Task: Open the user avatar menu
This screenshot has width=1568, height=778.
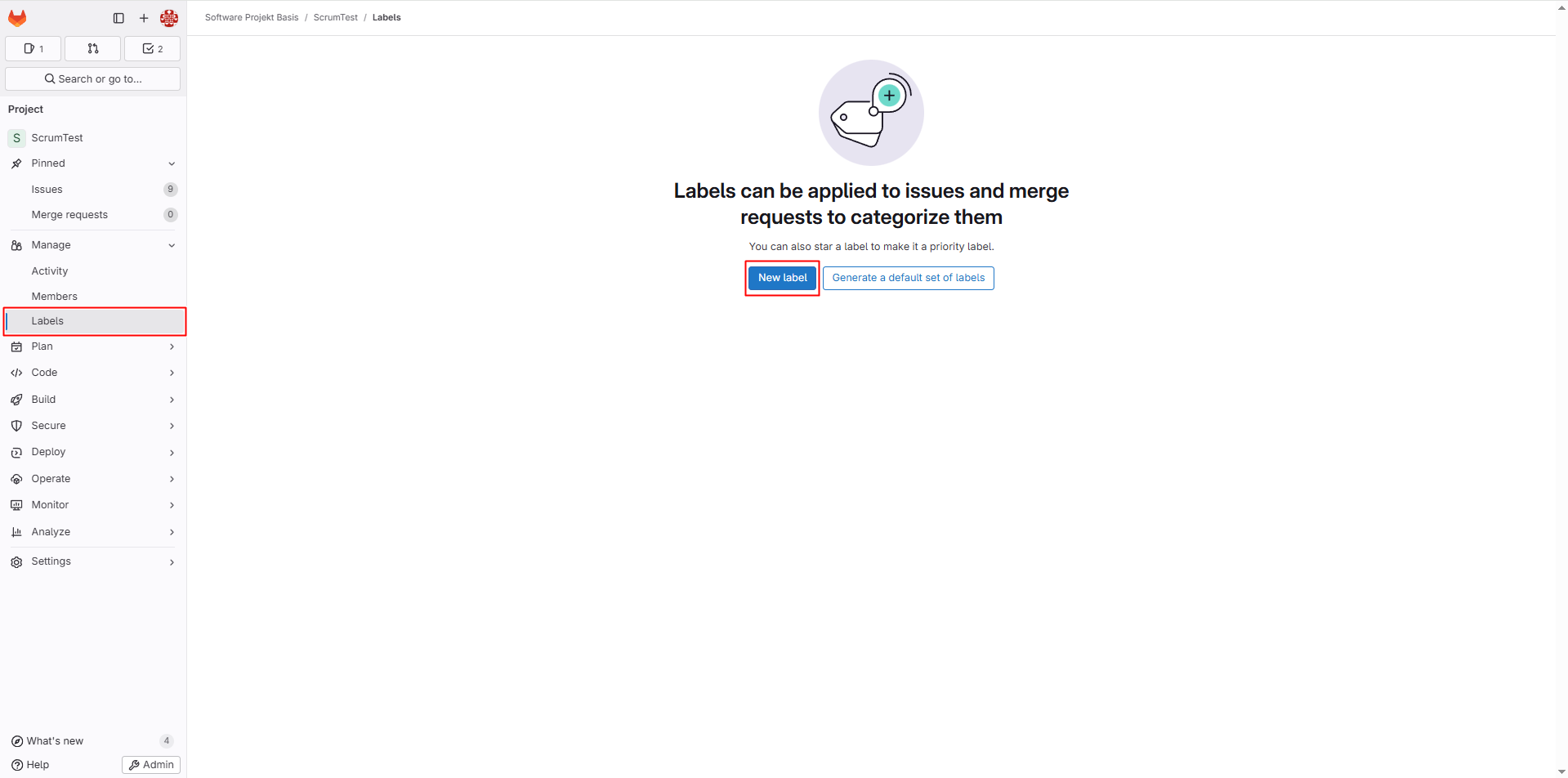Action: [x=169, y=18]
